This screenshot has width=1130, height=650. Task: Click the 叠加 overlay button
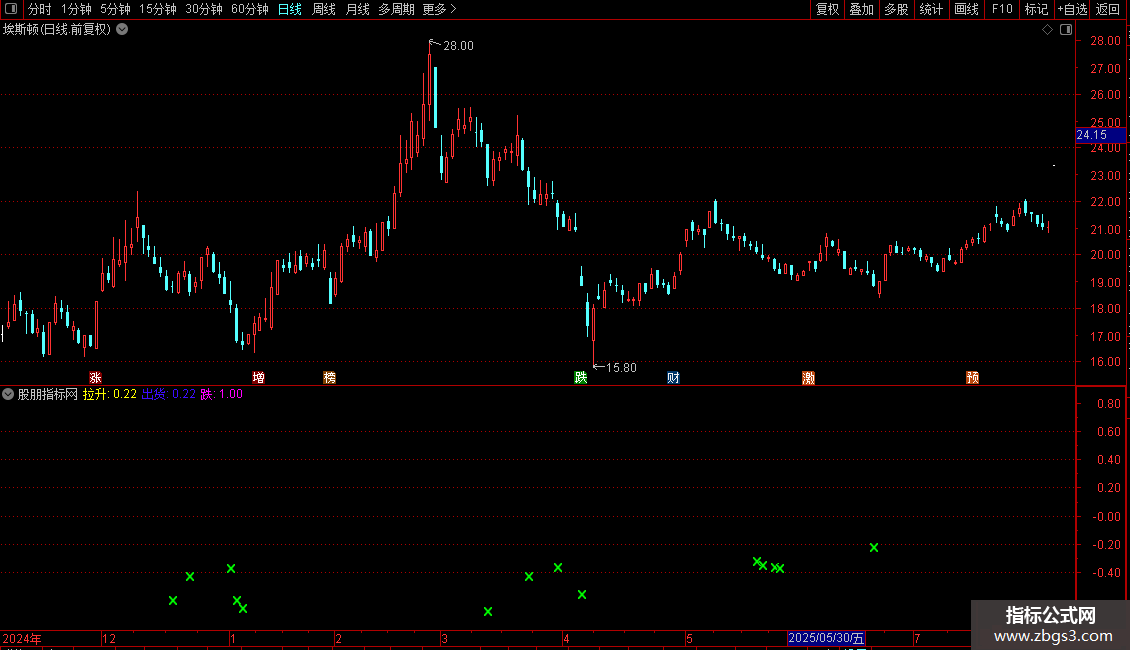tap(861, 9)
